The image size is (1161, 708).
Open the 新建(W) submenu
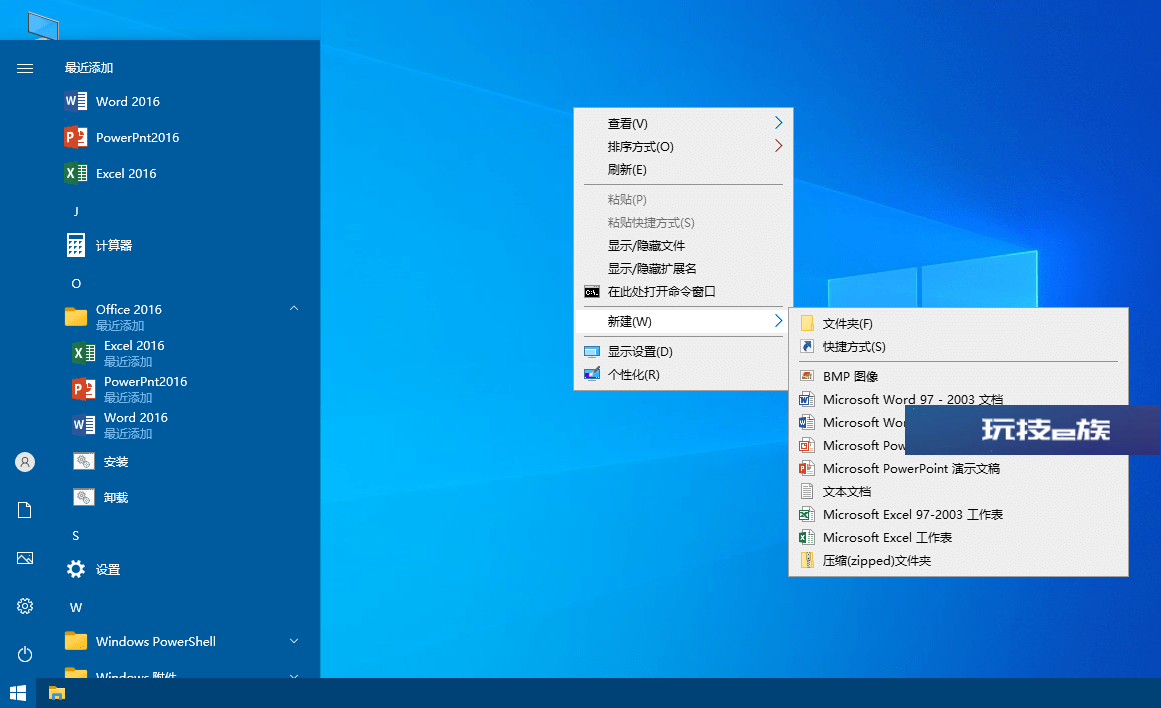(683, 321)
